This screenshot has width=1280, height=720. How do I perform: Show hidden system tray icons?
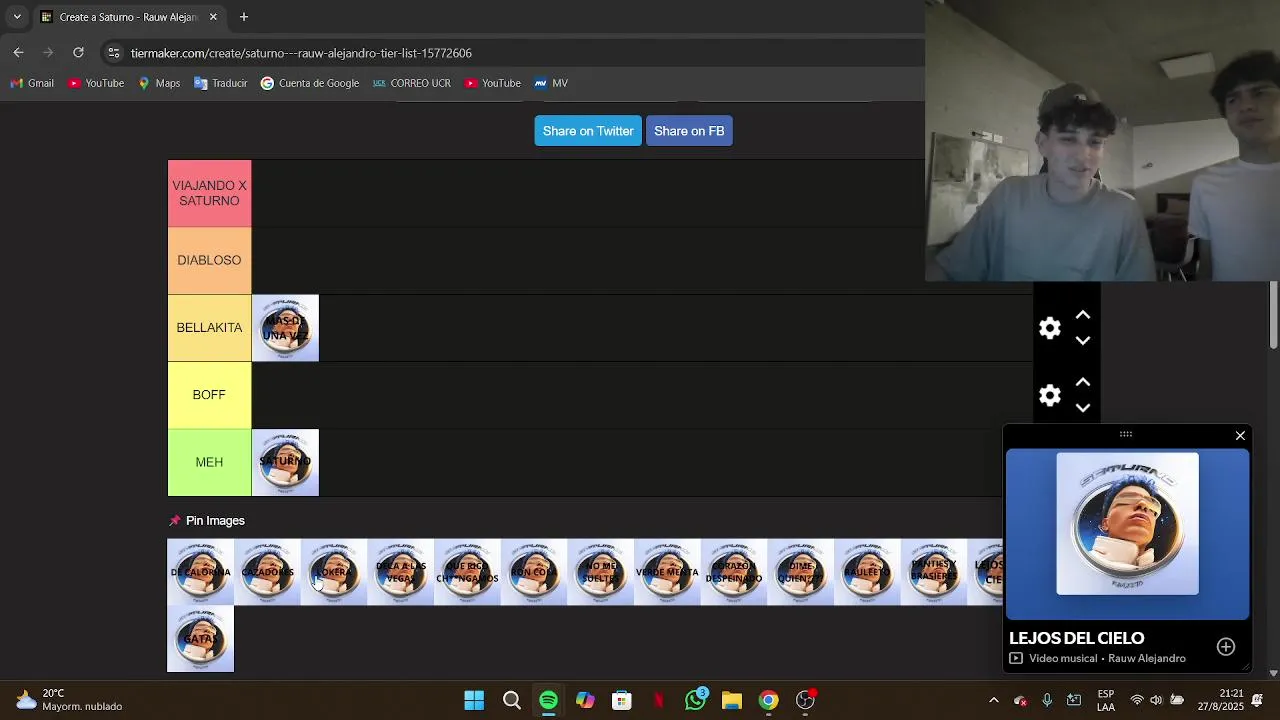pyautogui.click(x=993, y=700)
